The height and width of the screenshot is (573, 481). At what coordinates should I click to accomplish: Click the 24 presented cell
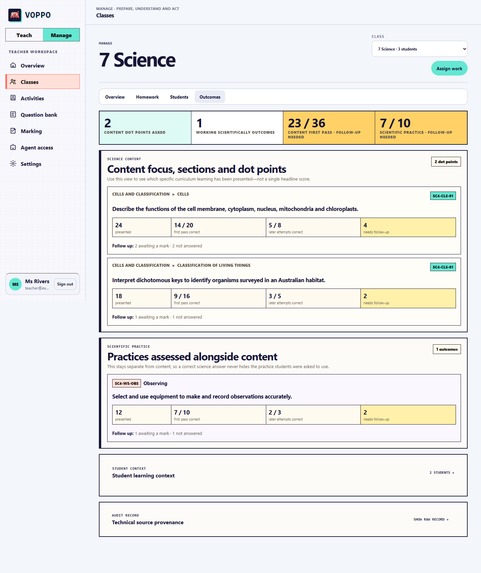click(x=141, y=228)
